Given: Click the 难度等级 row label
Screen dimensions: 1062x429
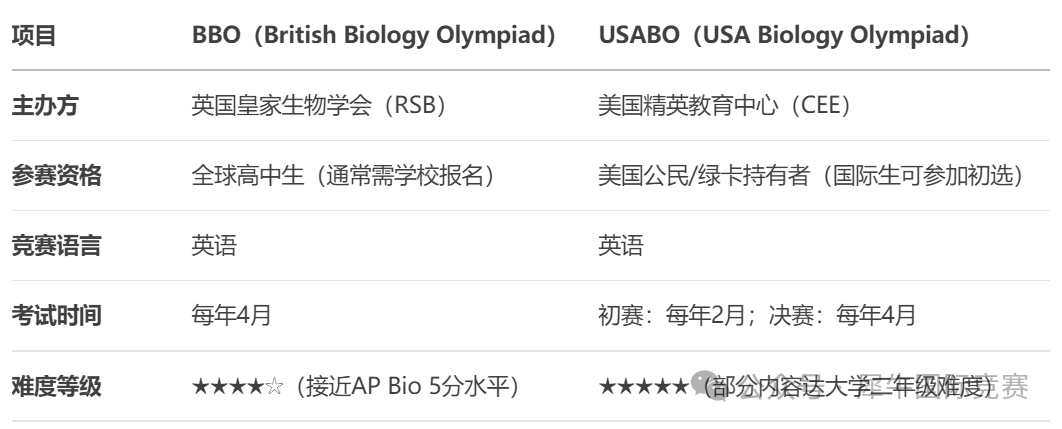Looking at the screenshot, I should (56, 387).
